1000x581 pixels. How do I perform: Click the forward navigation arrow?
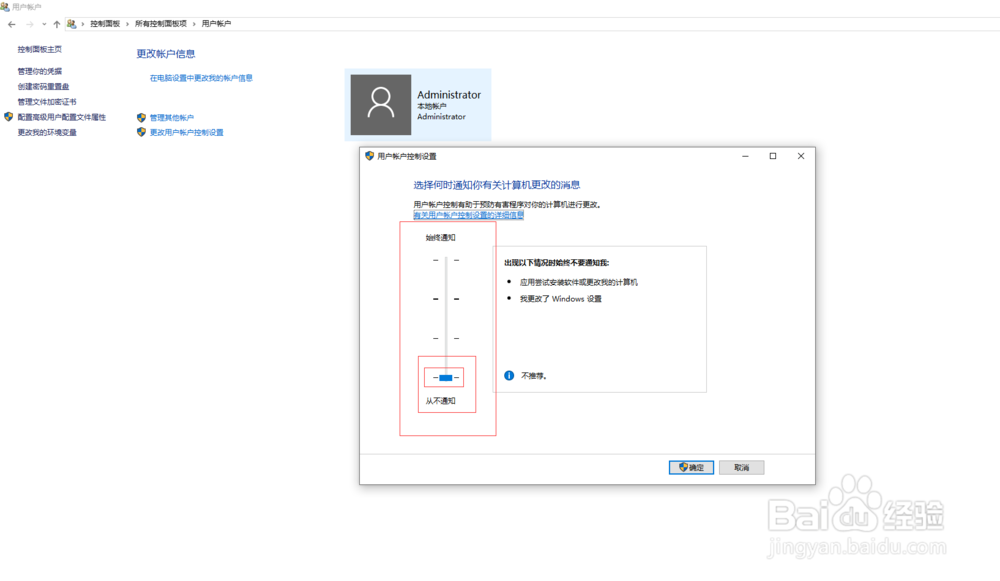pyautogui.click(x=29, y=24)
